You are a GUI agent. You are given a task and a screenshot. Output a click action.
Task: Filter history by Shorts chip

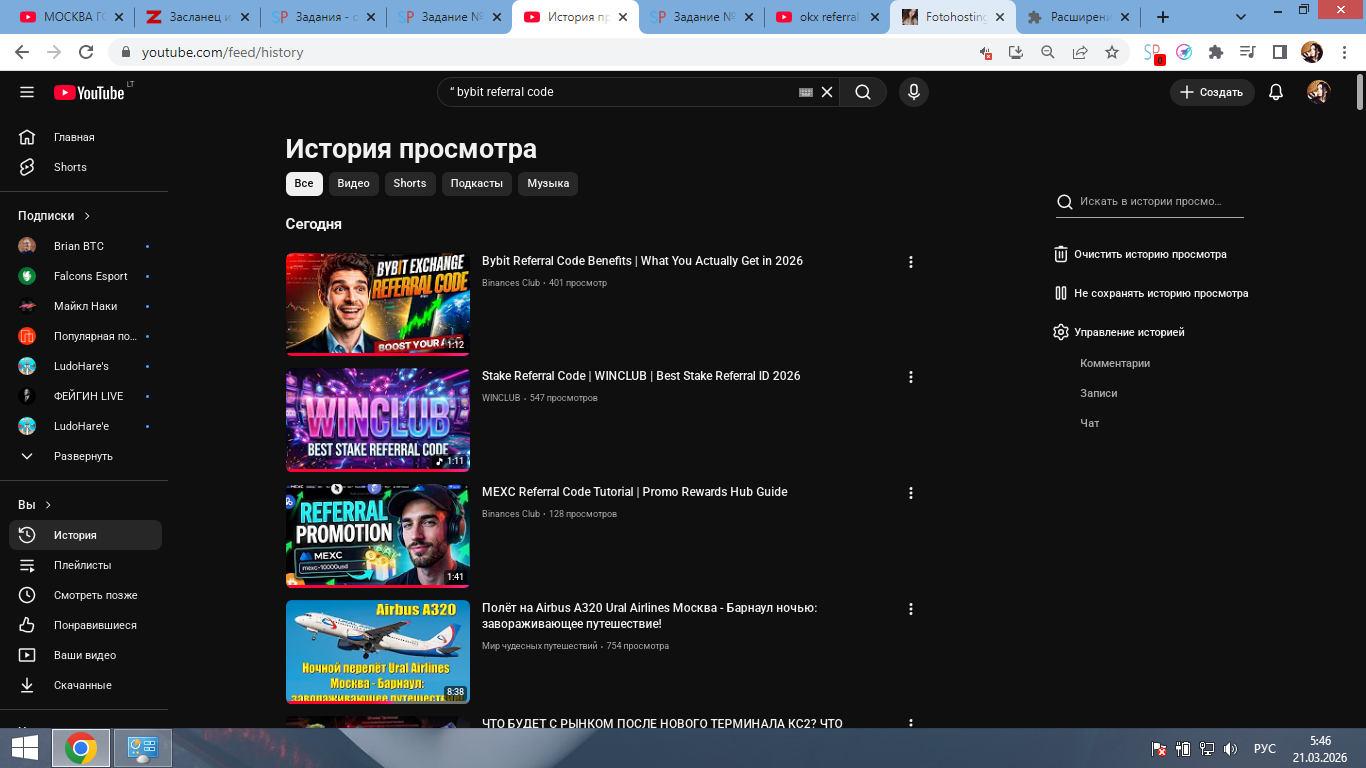[x=410, y=184]
